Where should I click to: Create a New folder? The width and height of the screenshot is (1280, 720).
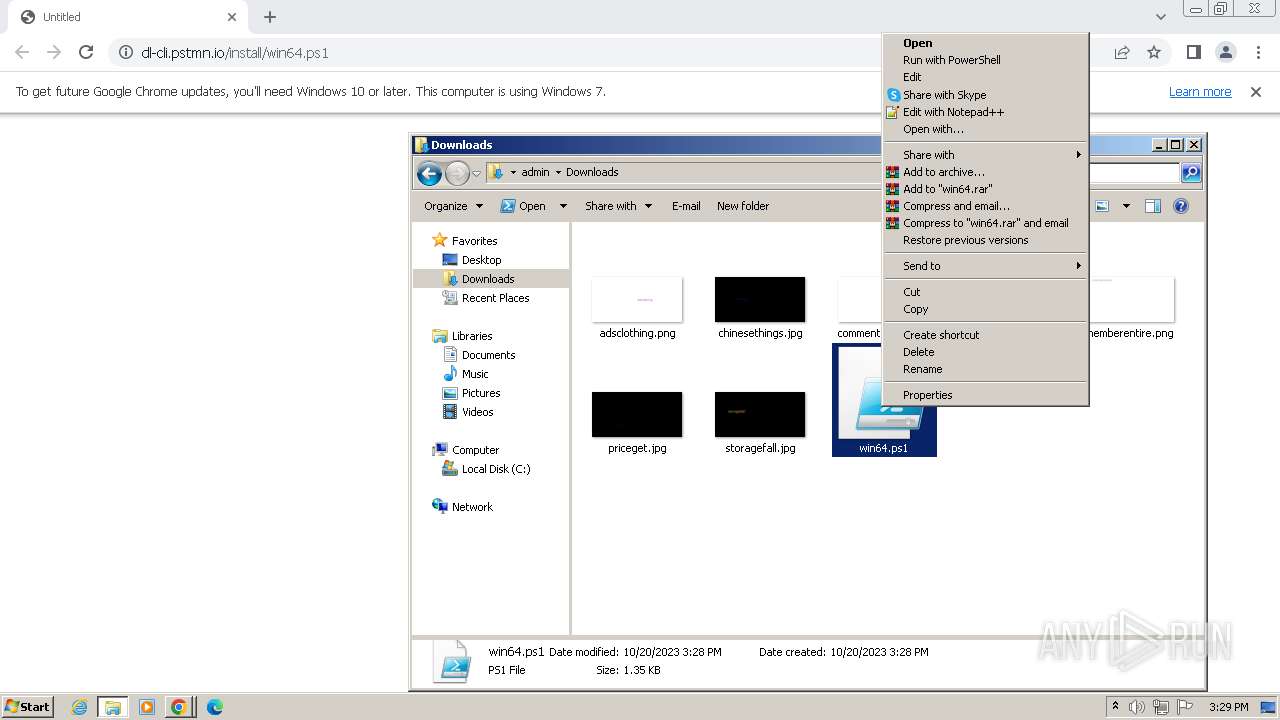[743, 206]
